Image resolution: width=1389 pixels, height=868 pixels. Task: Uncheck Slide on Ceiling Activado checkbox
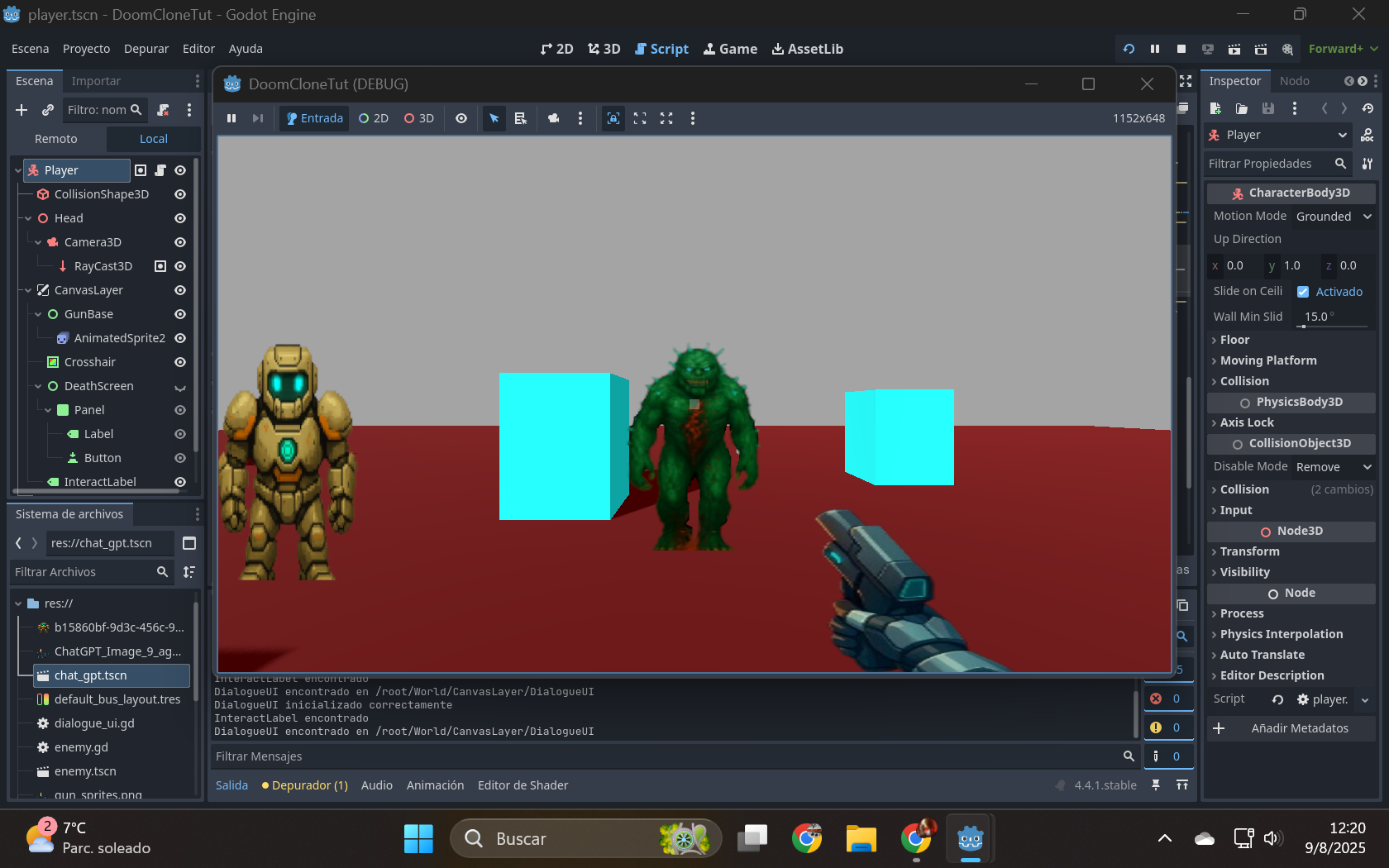coord(1303,292)
